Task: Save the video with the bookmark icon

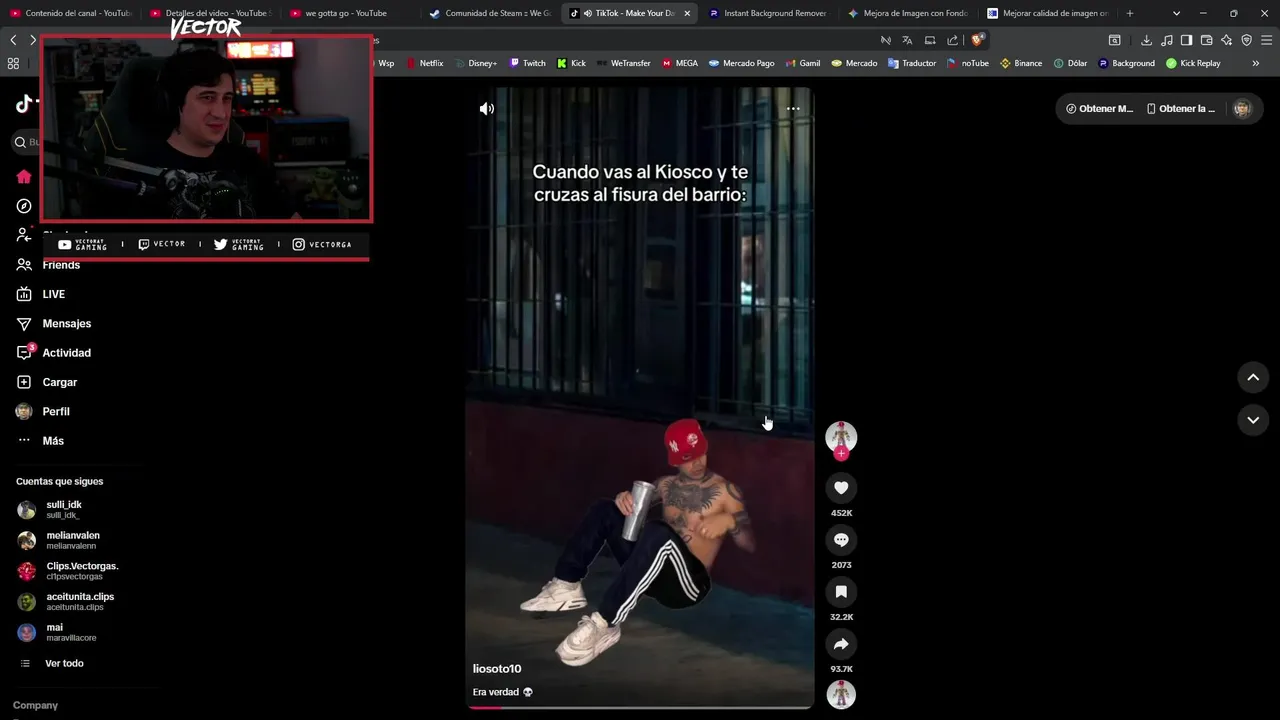Action: (841, 592)
